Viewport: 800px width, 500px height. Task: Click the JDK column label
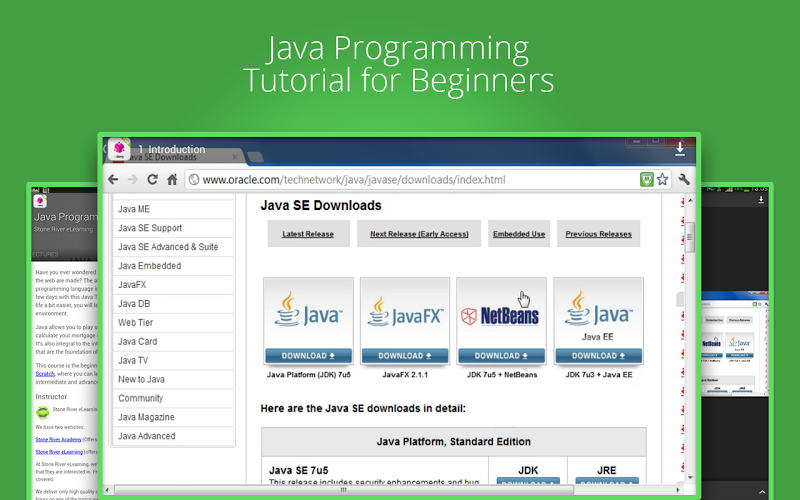click(528, 470)
